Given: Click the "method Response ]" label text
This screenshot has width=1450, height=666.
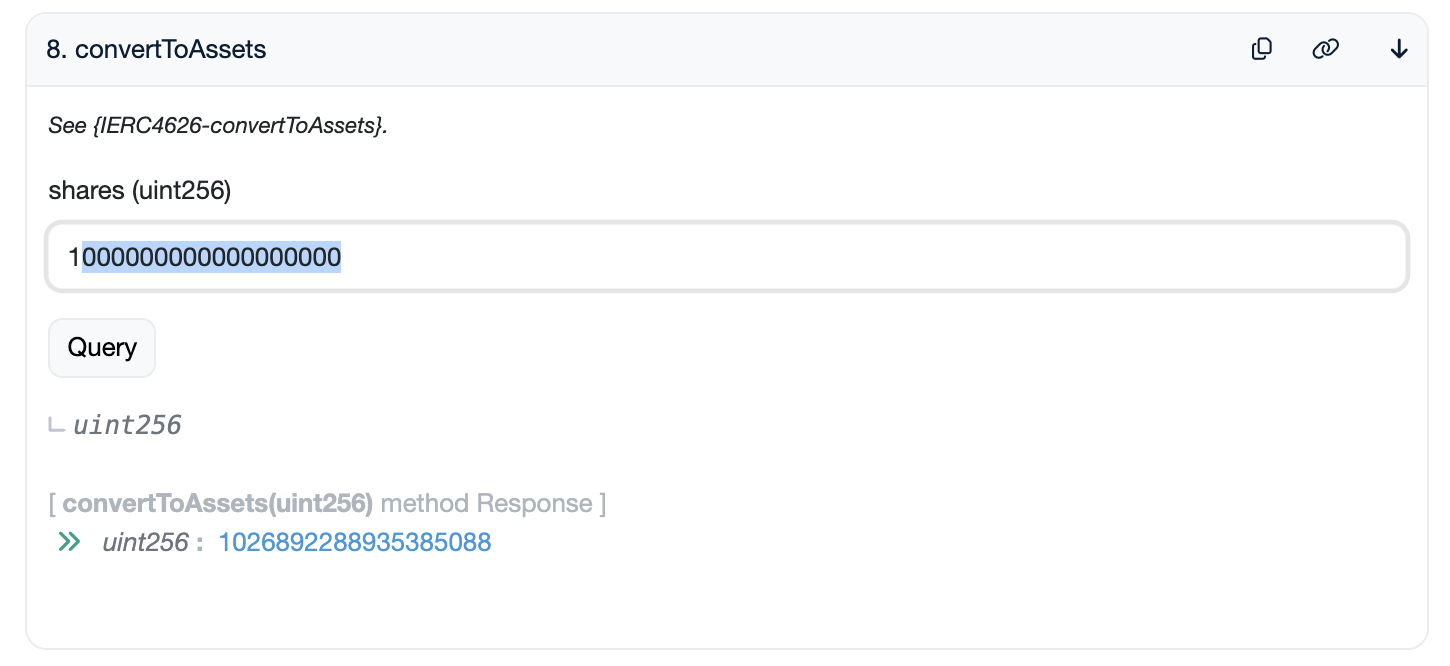Looking at the screenshot, I should pyautogui.click(x=493, y=503).
